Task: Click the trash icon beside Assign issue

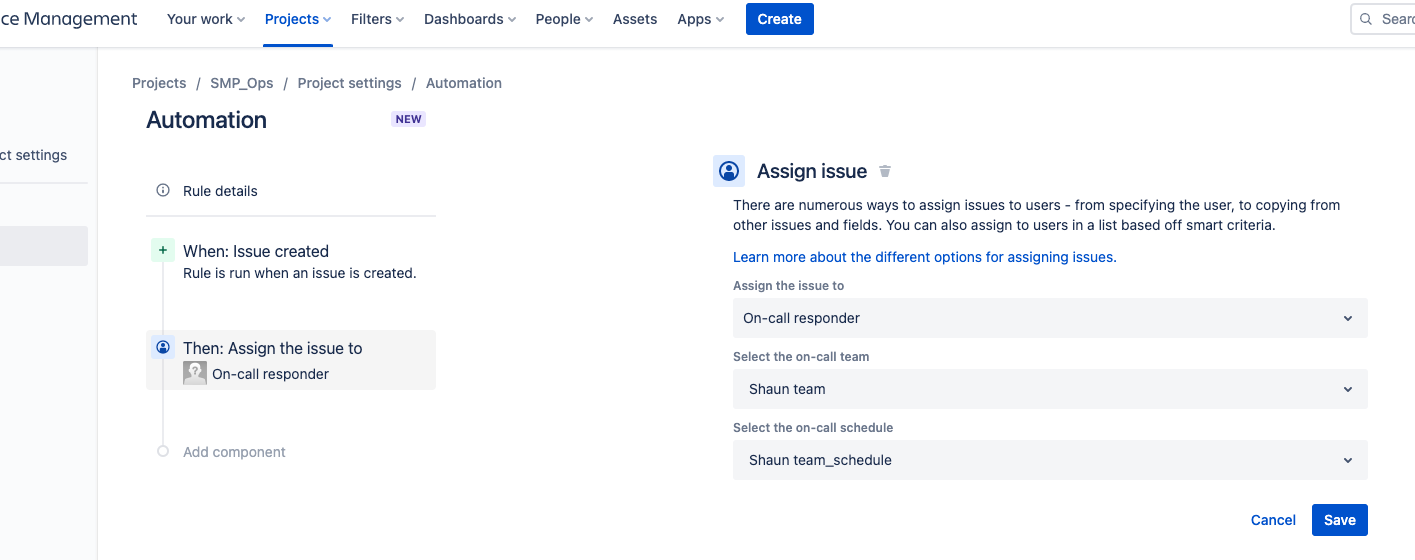Action: click(x=884, y=171)
